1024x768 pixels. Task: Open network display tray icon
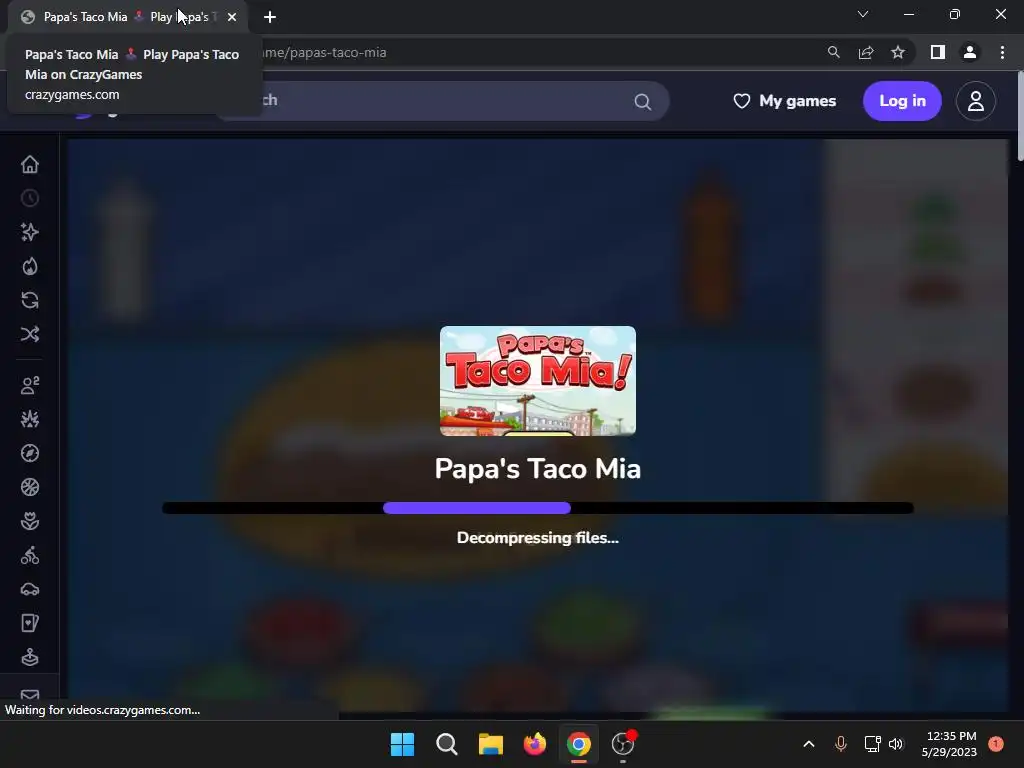(872, 744)
